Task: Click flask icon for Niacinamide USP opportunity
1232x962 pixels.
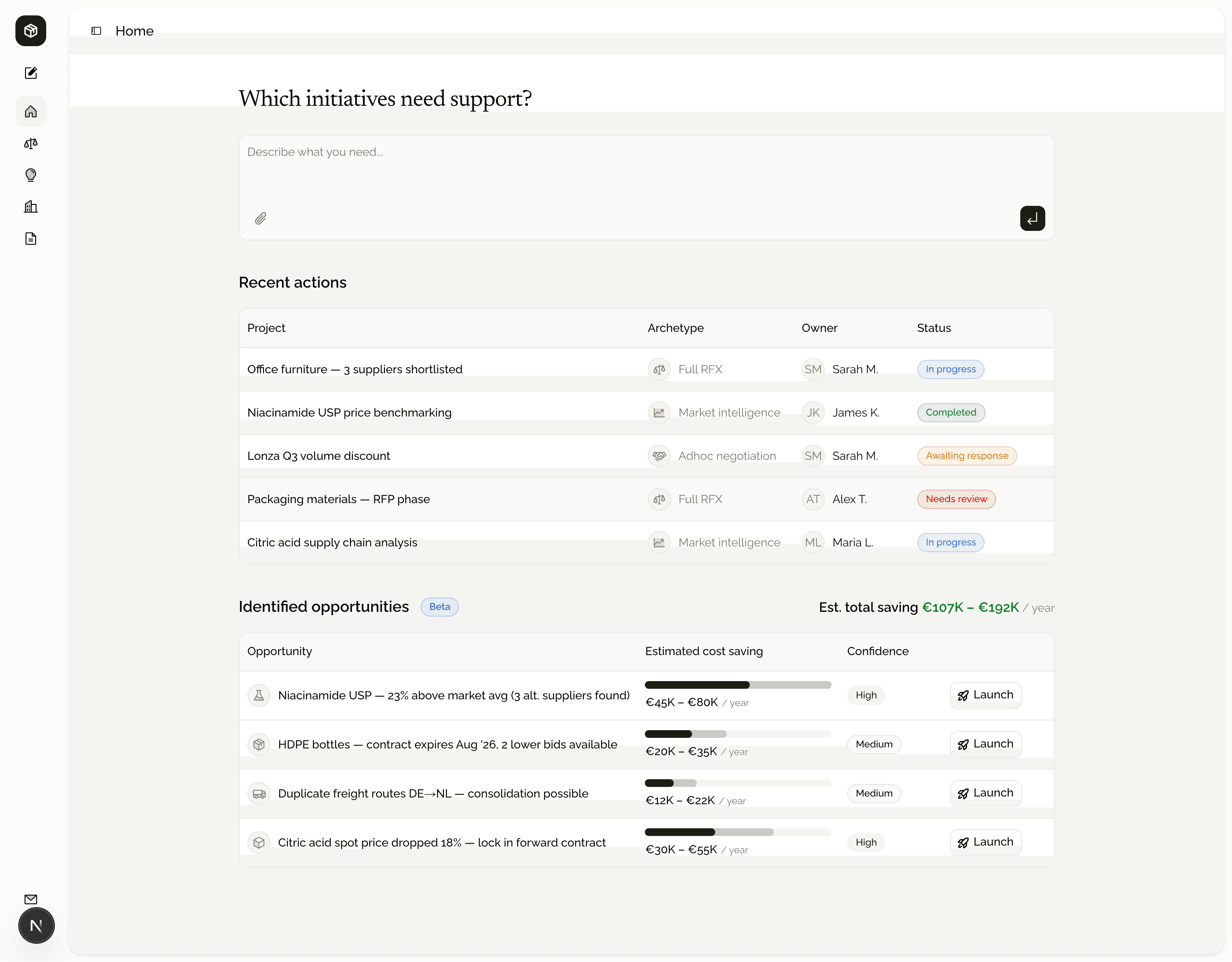Action: pos(258,695)
